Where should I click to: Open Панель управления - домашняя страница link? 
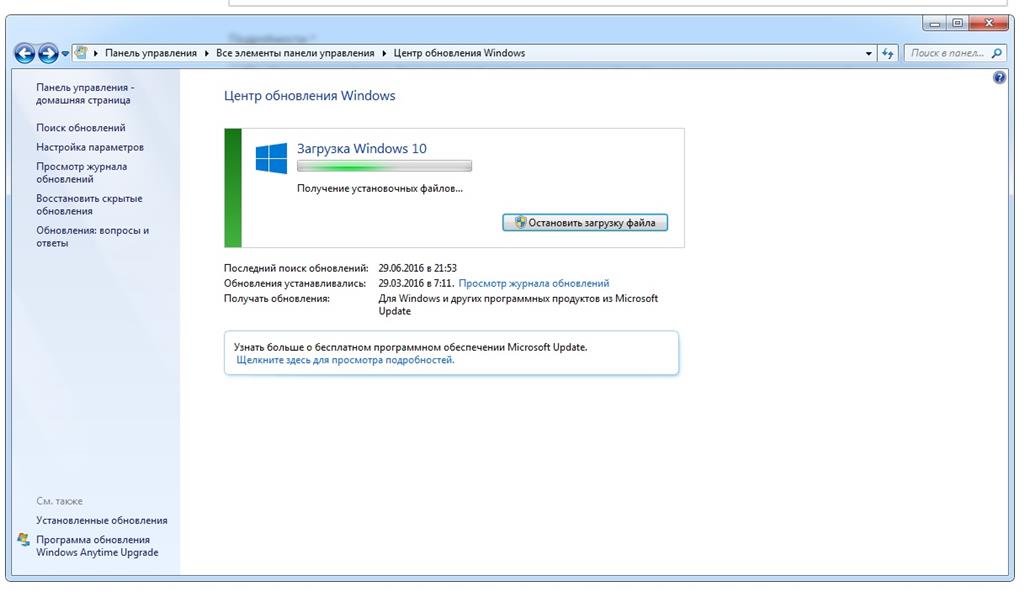click(85, 94)
